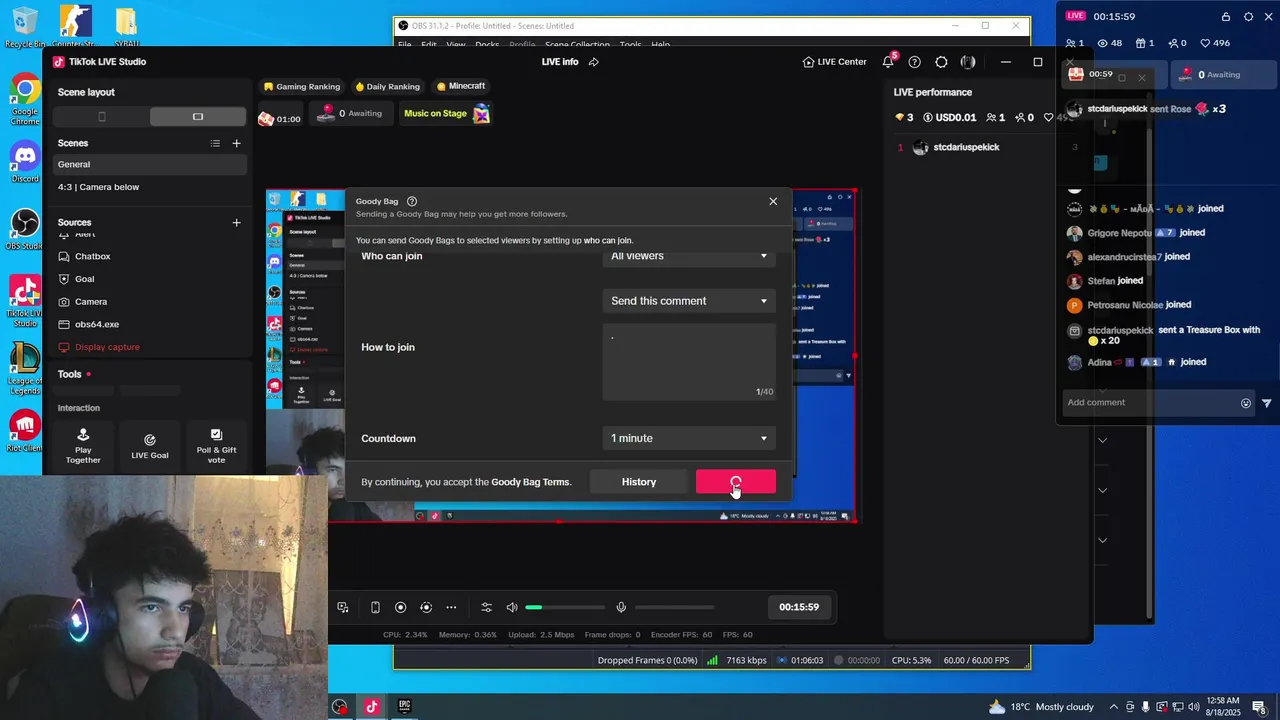Image resolution: width=1280 pixels, height=720 pixels.
Task: Open Daily Ranking chip
Action: (x=388, y=86)
